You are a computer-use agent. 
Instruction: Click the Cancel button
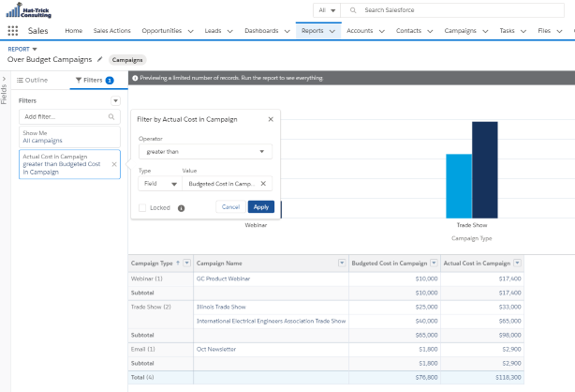pos(231,207)
